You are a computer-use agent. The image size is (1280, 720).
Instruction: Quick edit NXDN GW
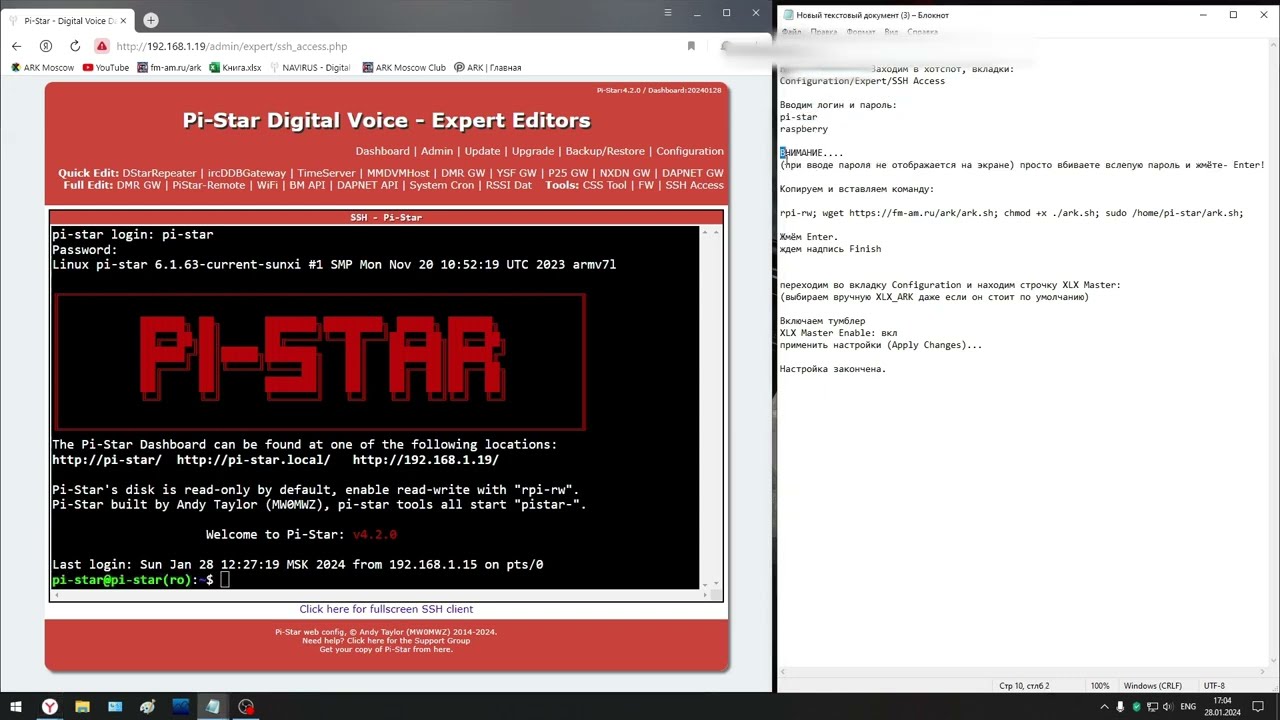(x=625, y=173)
